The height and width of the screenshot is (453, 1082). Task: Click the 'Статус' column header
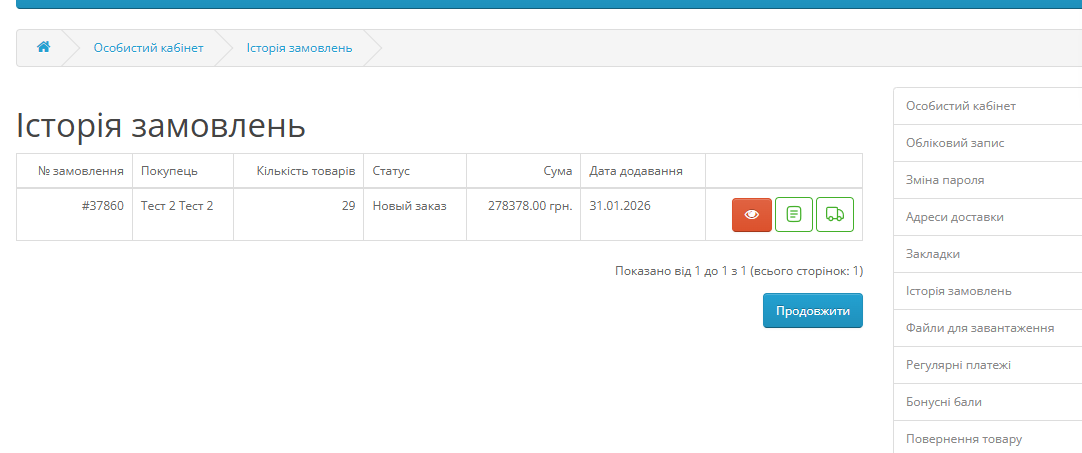point(415,171)
